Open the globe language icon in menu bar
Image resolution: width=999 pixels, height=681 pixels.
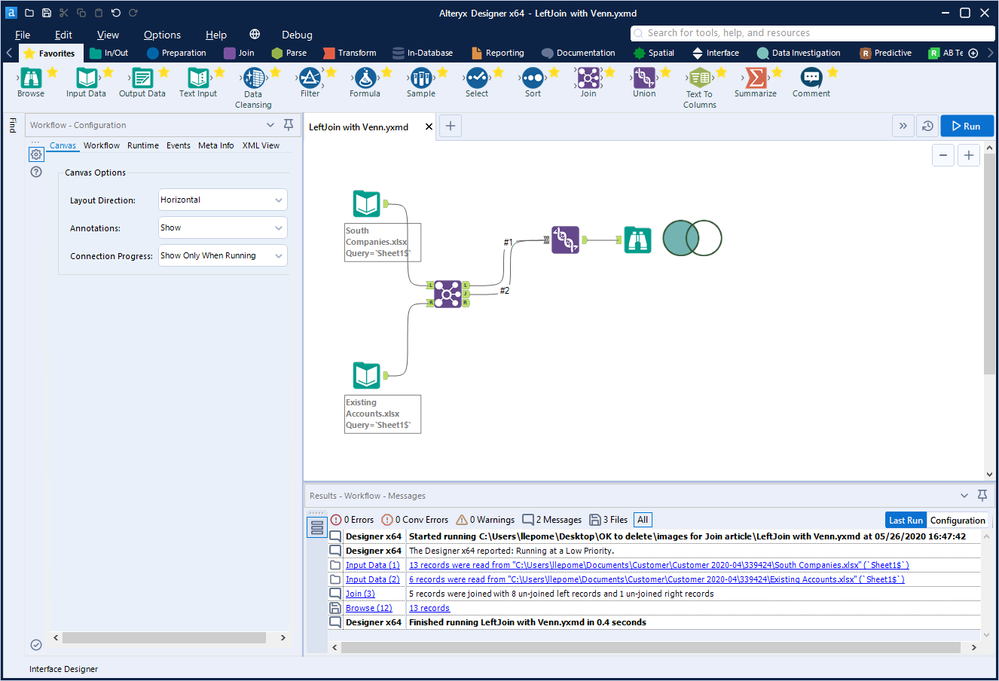[255, 34]
